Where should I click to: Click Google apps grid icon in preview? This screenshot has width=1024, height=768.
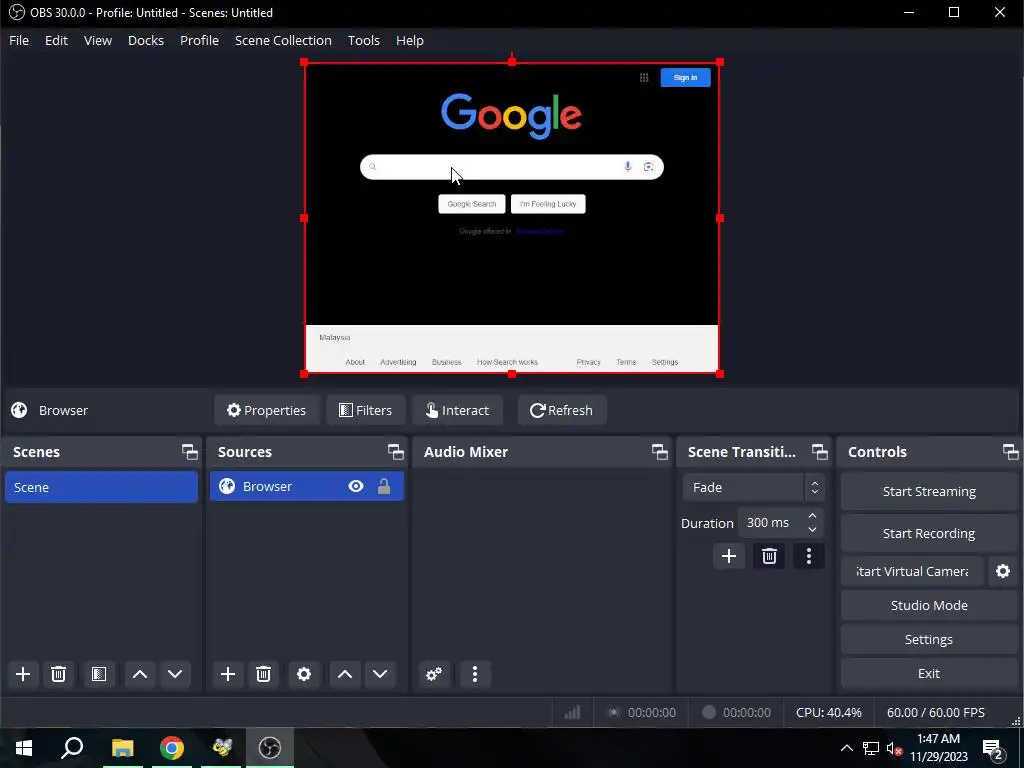tap(644, 78)
